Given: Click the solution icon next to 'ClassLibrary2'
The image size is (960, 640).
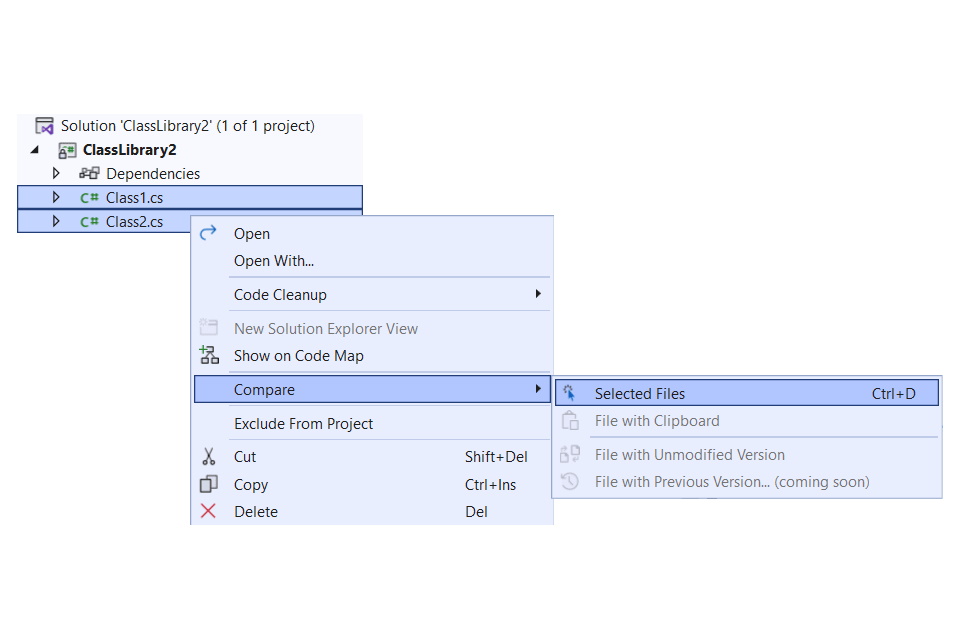Looking at the screenshot, I should pos(42,125).
